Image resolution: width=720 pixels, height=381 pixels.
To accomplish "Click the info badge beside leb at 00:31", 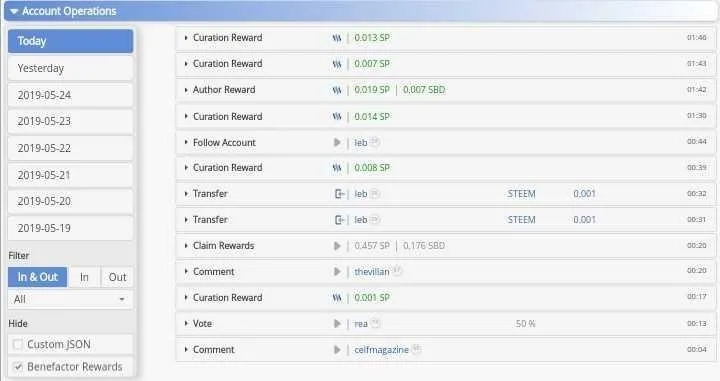I will (375, 219).
